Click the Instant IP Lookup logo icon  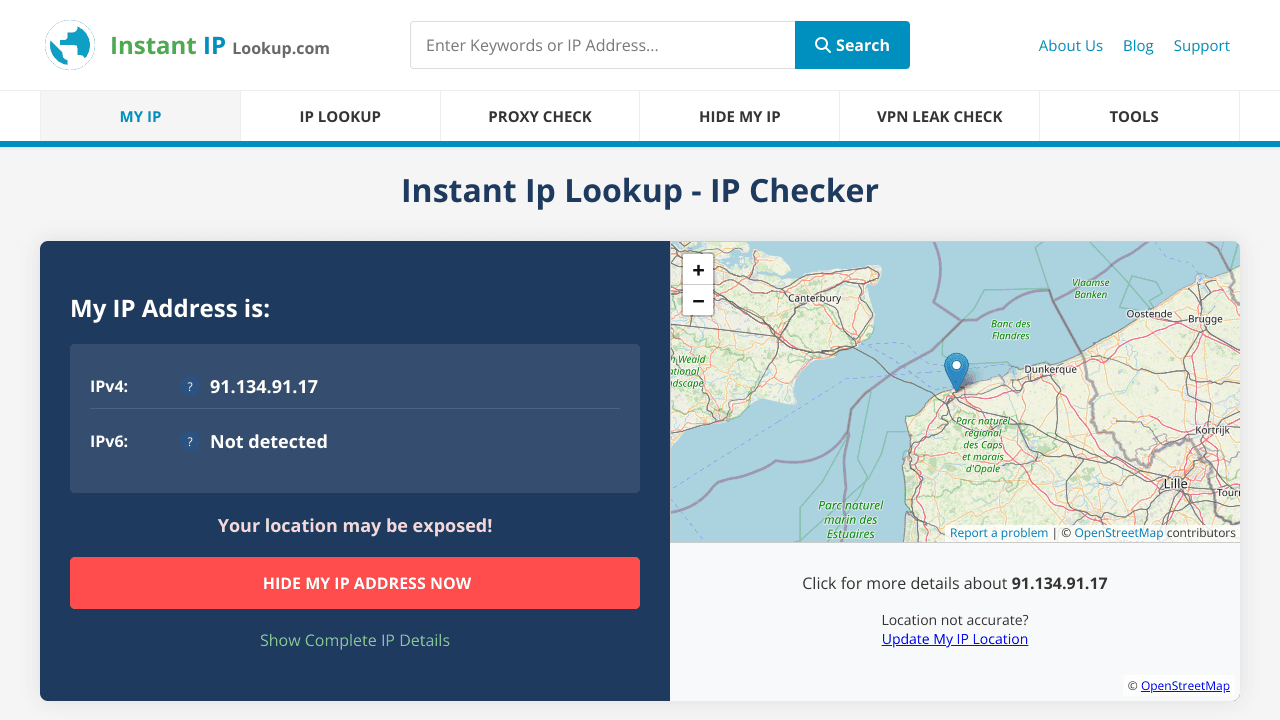click(x=70, y=45)
